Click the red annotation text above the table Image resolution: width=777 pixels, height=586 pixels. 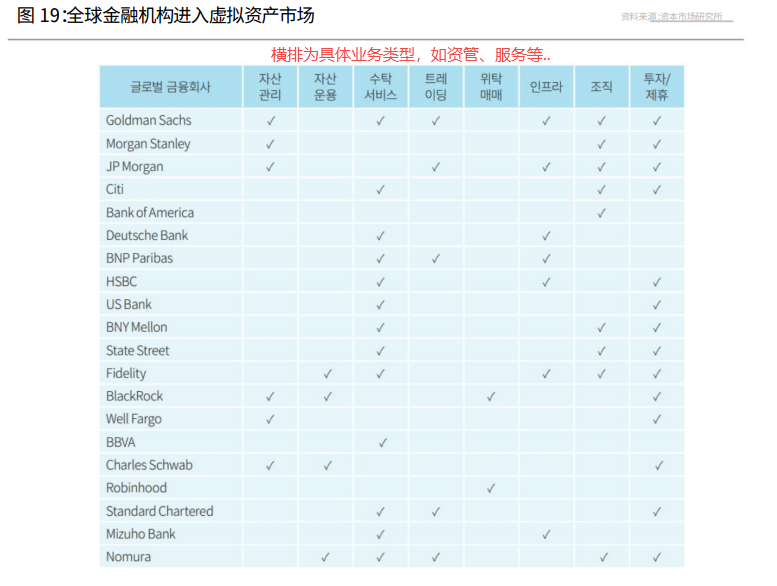pos(410,54)
